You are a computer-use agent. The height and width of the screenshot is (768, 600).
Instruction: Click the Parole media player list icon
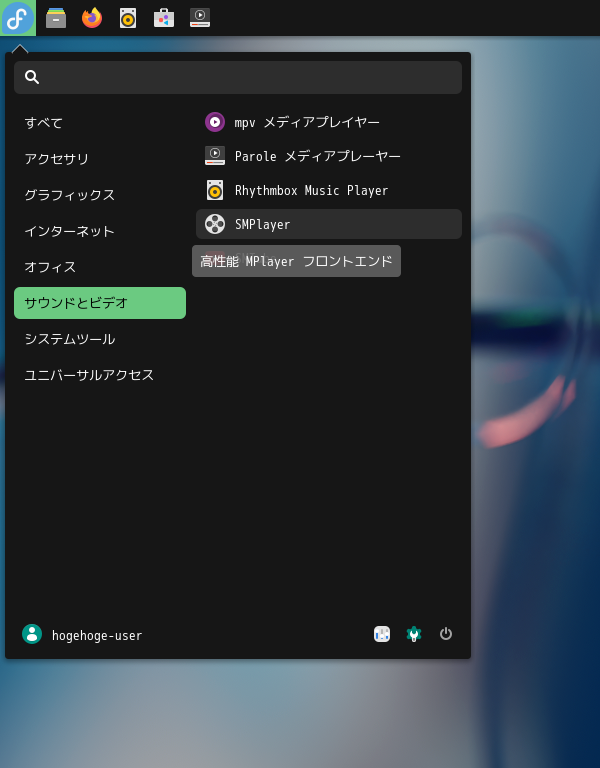(215, 156)
